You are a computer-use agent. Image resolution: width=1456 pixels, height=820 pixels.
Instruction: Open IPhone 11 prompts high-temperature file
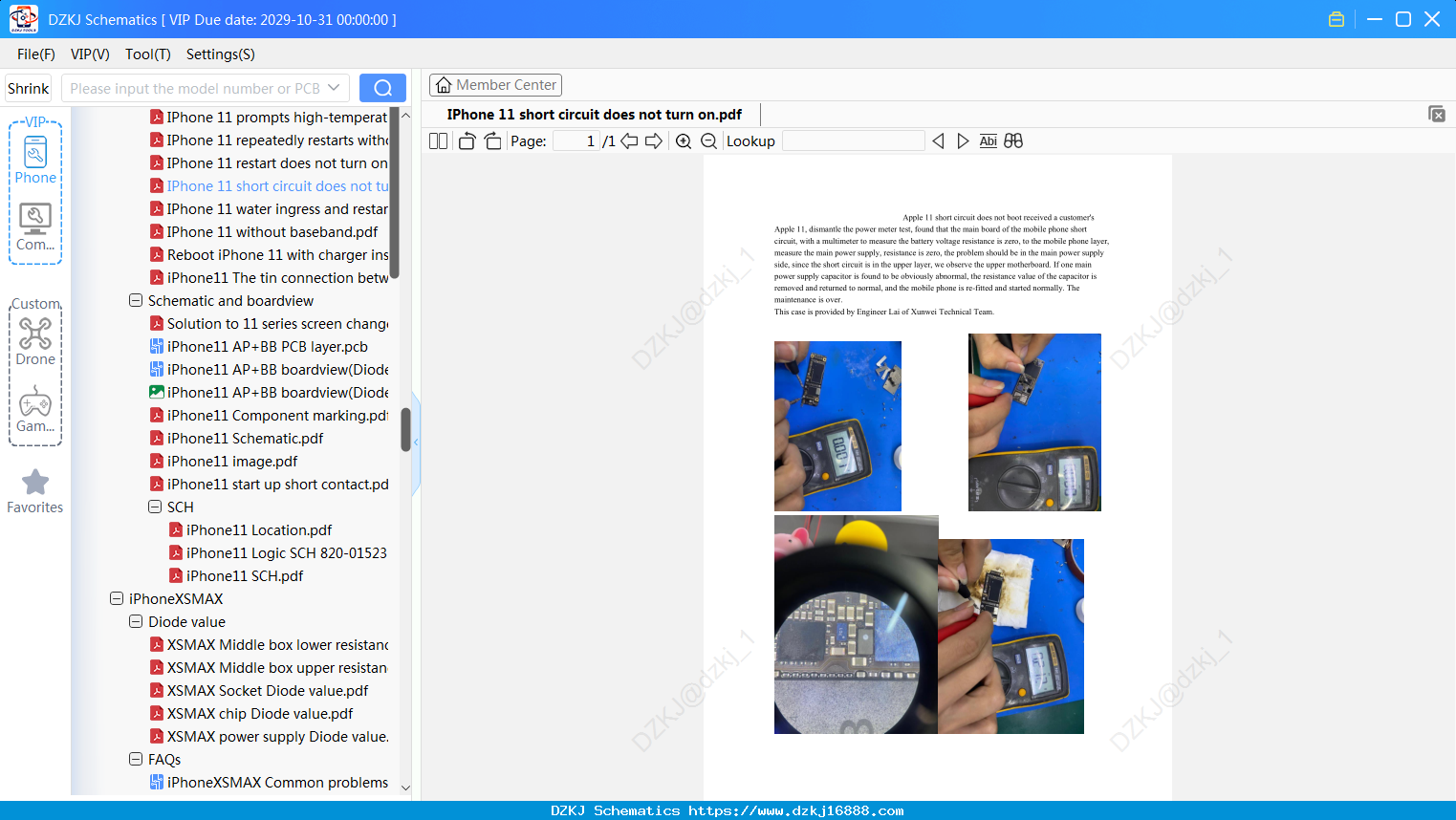[x=277, y=117]
